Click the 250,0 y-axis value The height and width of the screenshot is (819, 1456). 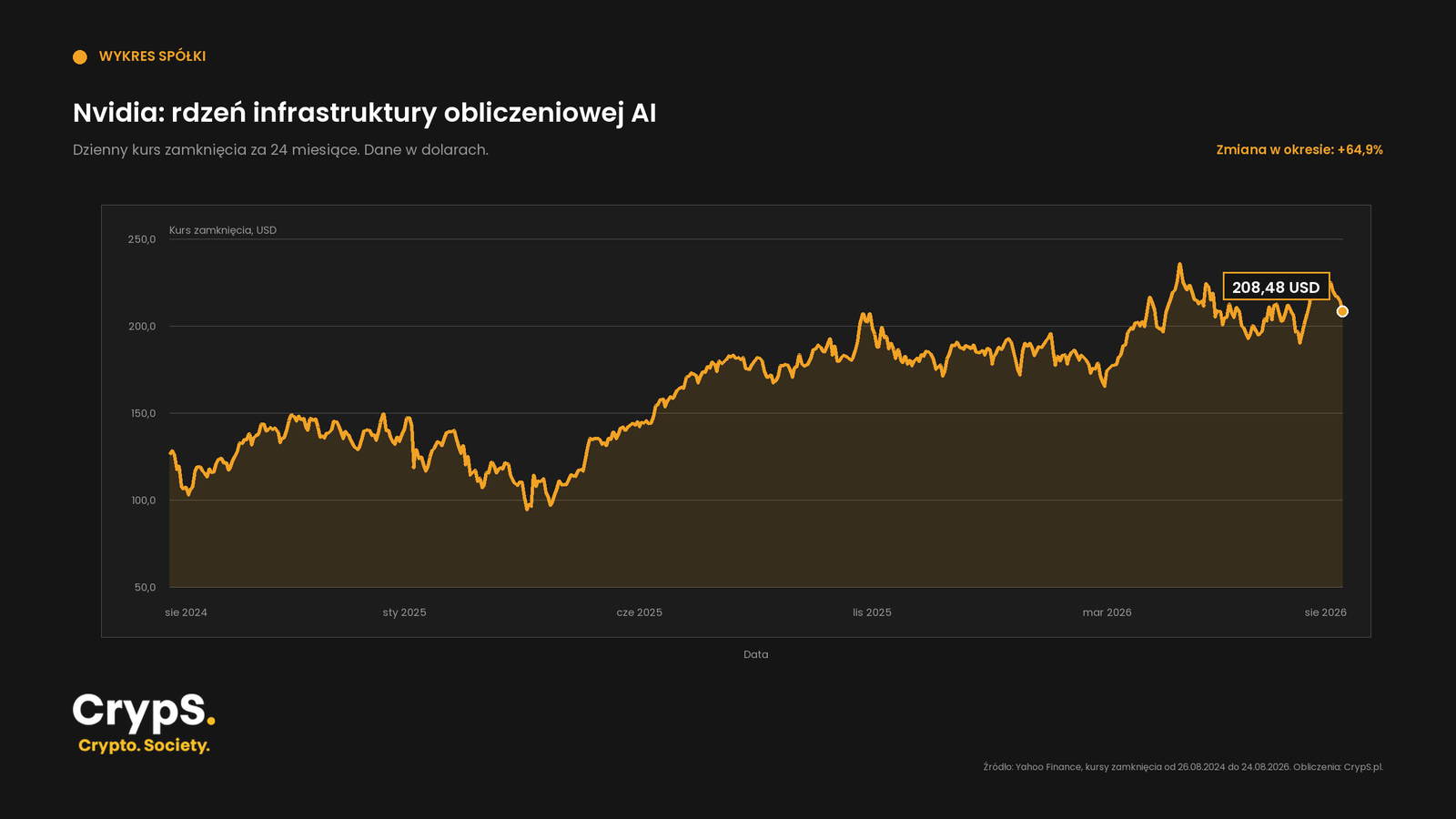142,239
